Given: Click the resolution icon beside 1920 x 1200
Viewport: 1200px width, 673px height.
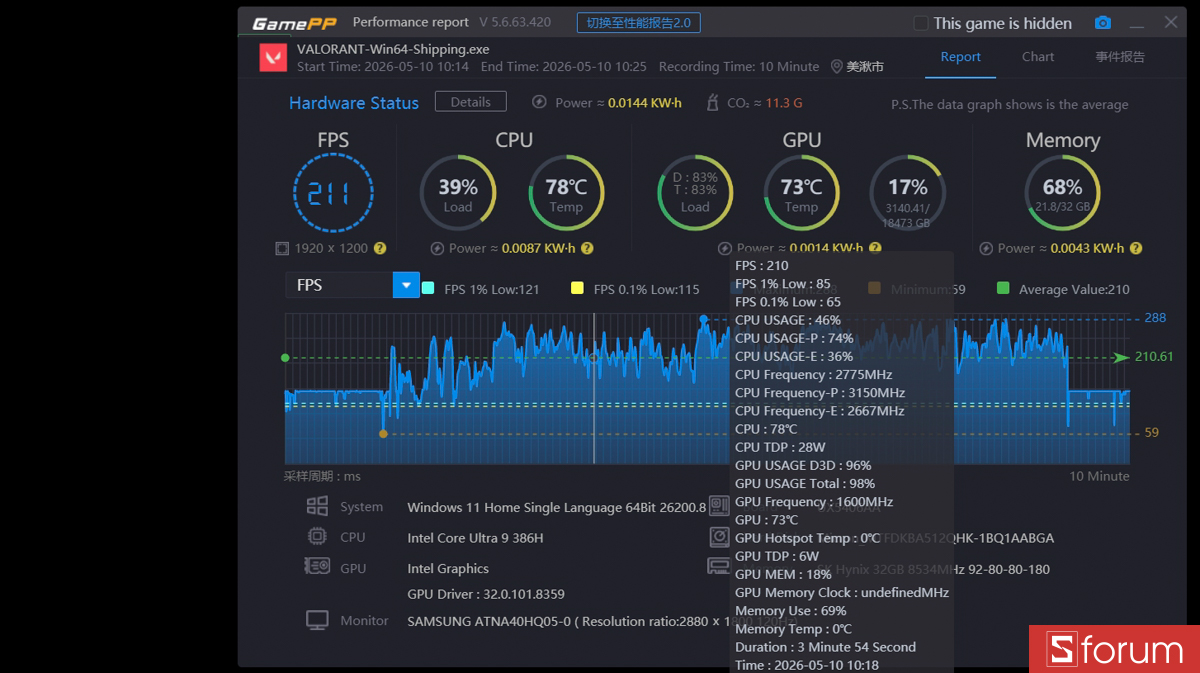Looking at the screenshot, I should (282, 248).
